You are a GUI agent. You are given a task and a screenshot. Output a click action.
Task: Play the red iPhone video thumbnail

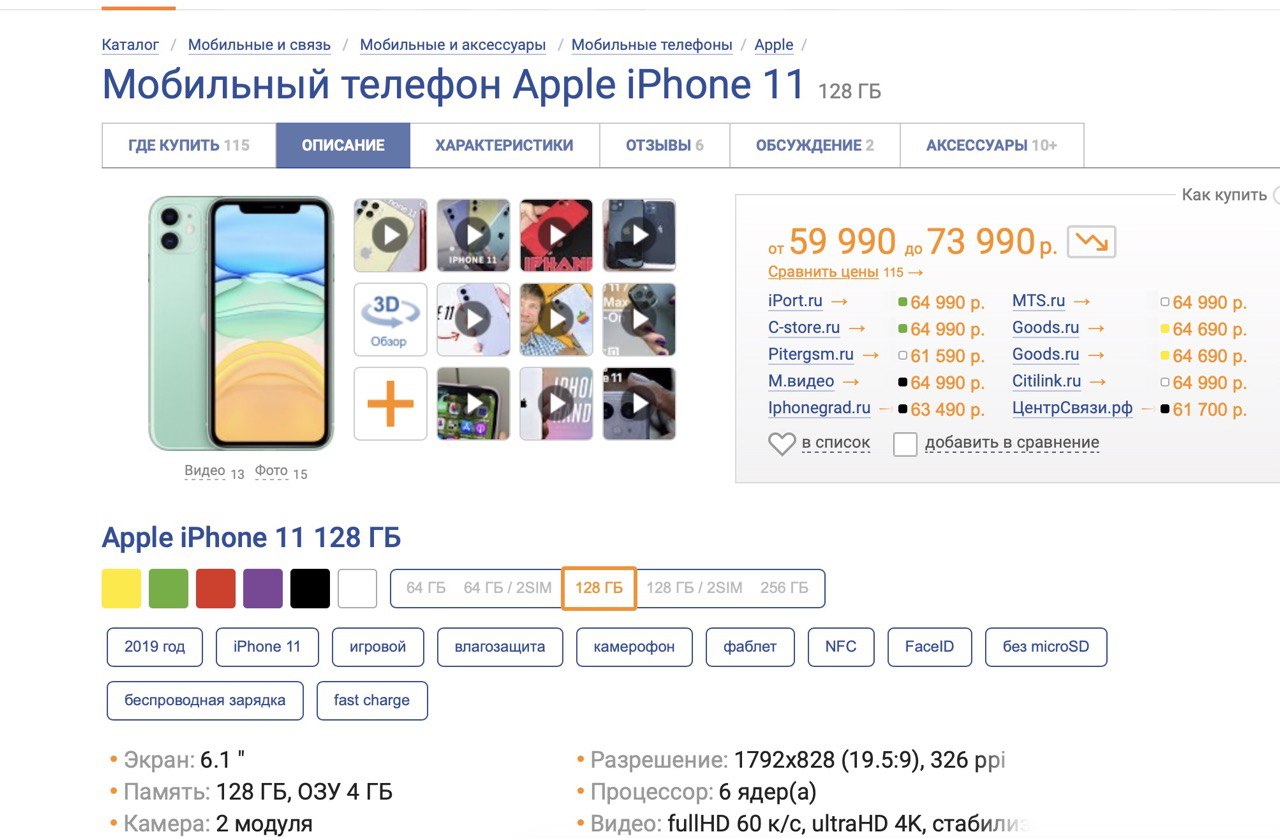pos(556,235)
